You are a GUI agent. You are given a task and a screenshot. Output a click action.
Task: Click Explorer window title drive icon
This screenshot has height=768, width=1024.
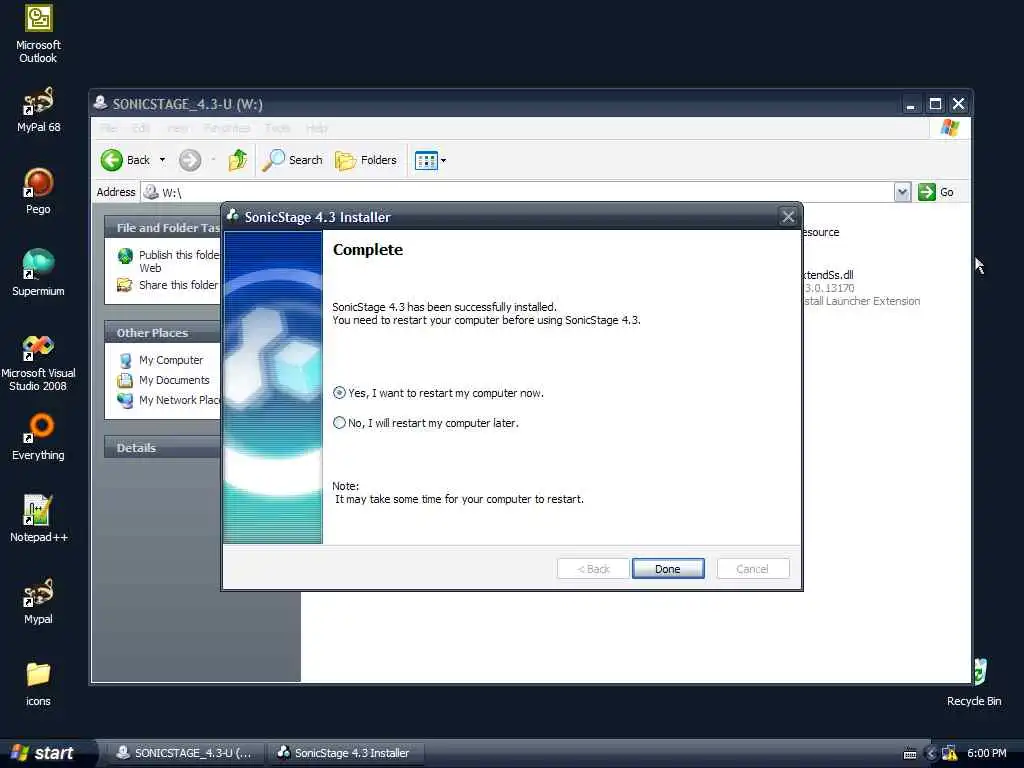101,103
